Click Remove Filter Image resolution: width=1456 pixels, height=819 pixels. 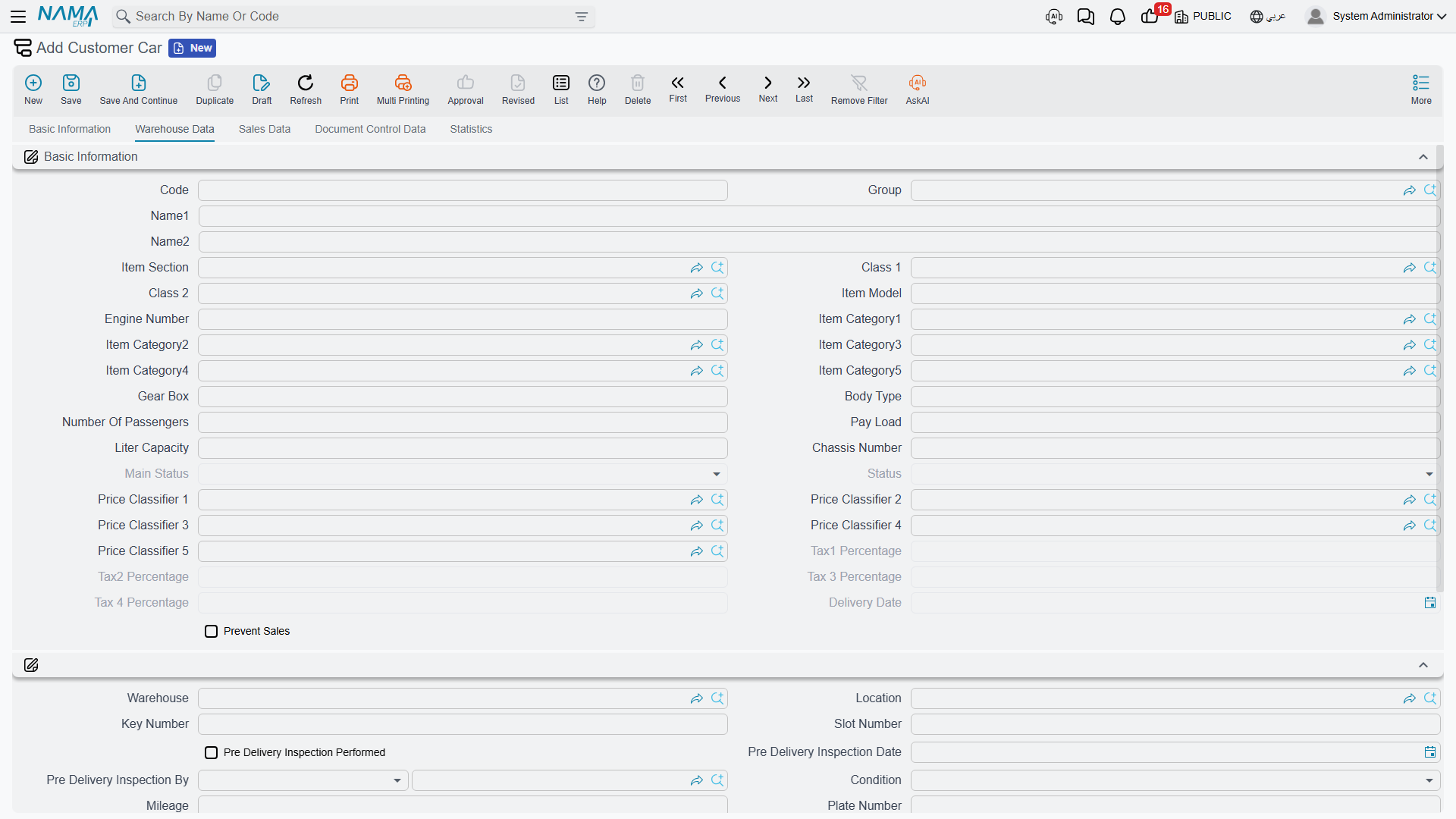pos(859,89)
